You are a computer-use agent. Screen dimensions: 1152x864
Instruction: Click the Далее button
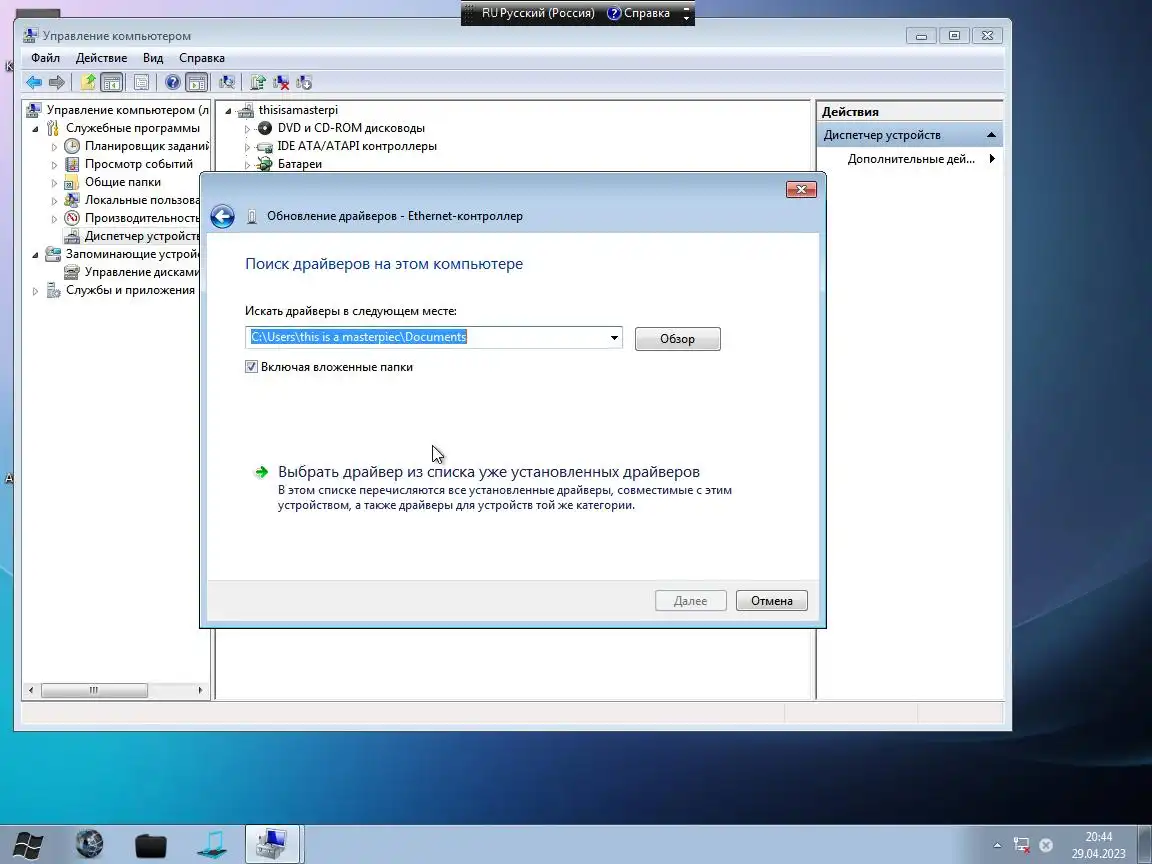click(691, 601)
